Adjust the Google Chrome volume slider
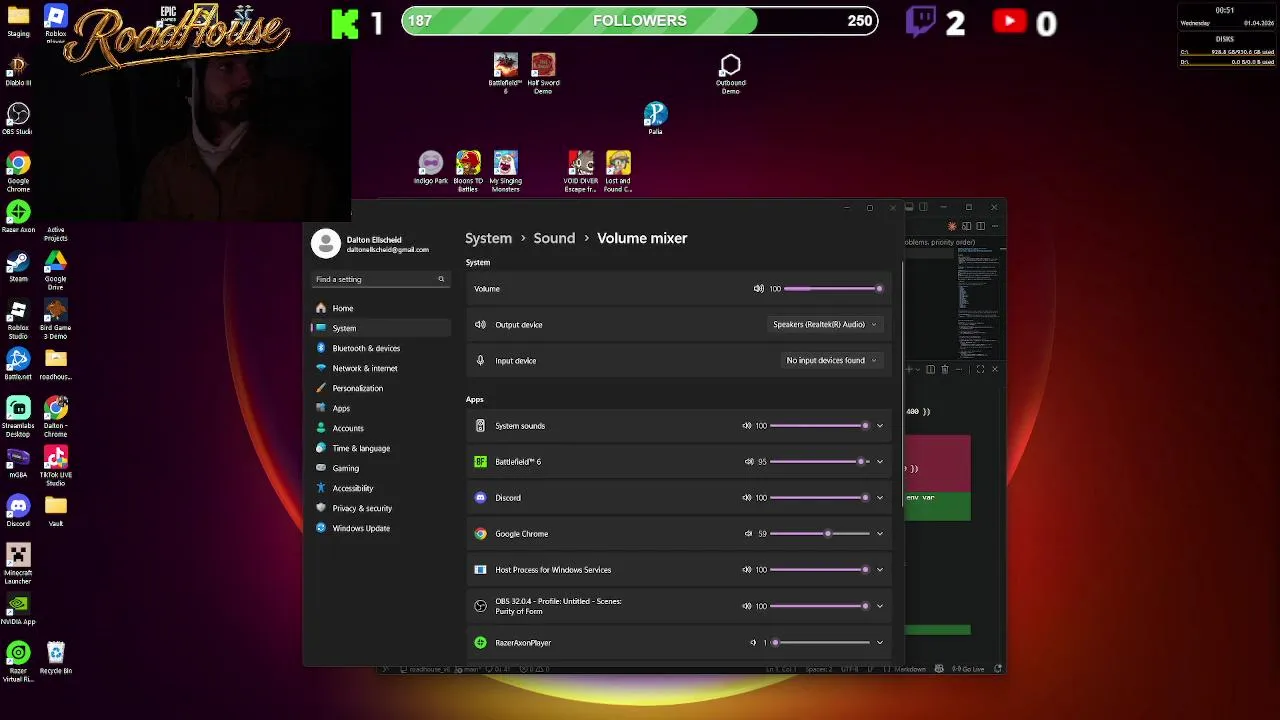 click(x=820, y=534)
